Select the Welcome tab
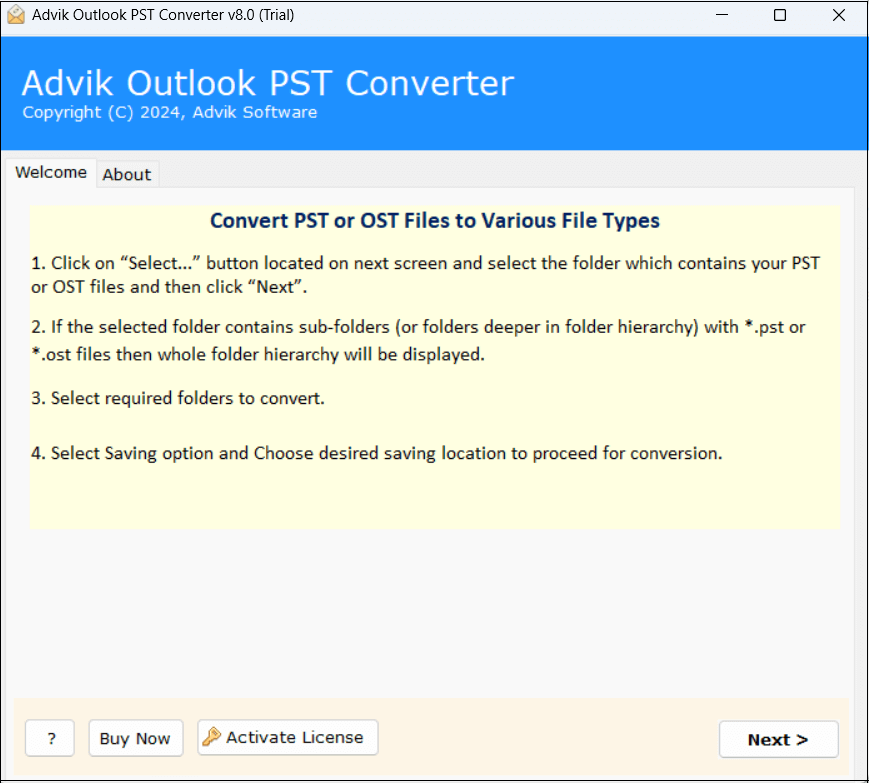The image size is (869, 783). pos(51,172)
